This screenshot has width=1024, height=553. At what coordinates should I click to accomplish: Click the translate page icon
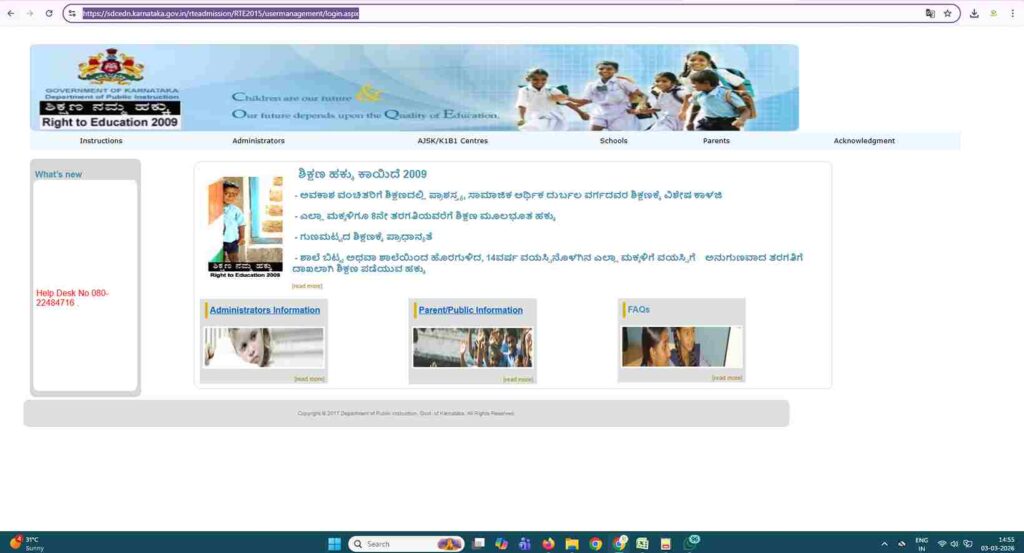(x=930, y=13)
